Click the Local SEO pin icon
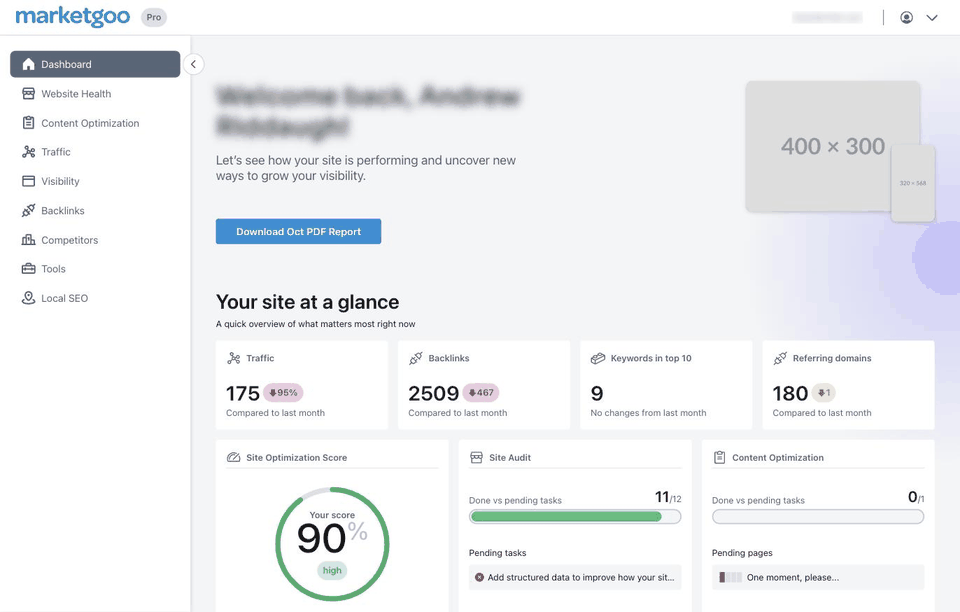The width and height of the screenshot is (960, 612). tap(28, 298)
